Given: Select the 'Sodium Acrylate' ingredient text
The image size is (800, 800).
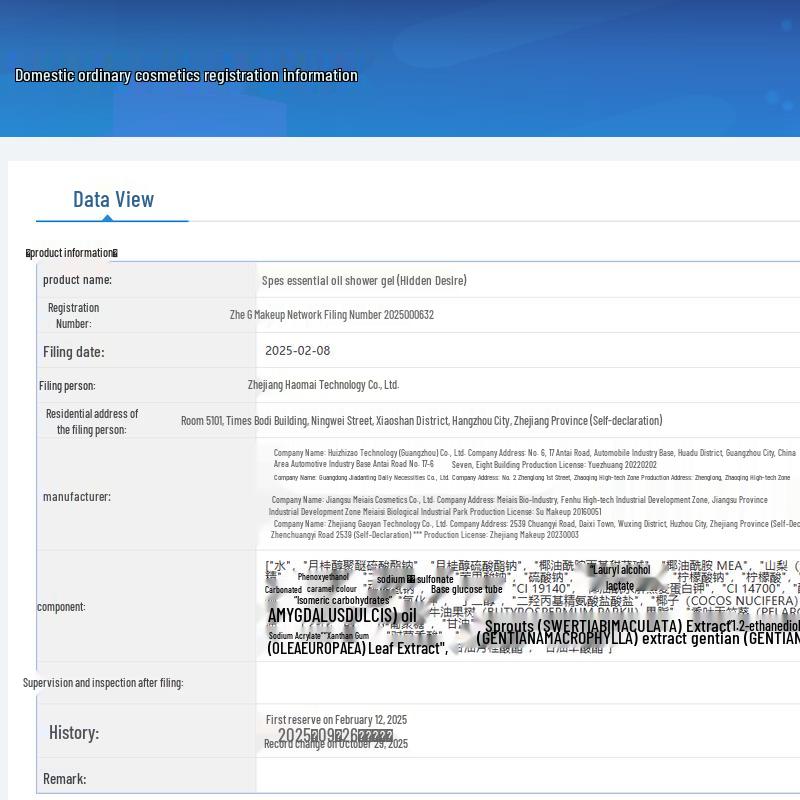Looking at the screenshot, I should [294, 636].
